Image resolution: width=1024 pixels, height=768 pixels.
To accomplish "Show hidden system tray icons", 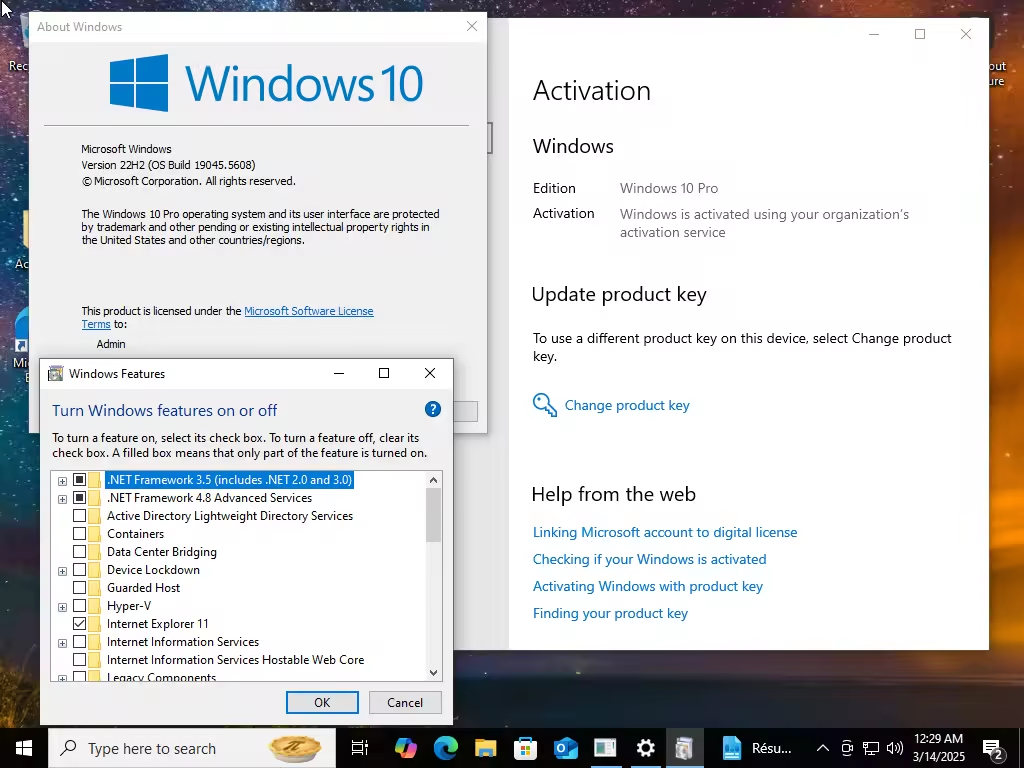I will pos(823,748).
